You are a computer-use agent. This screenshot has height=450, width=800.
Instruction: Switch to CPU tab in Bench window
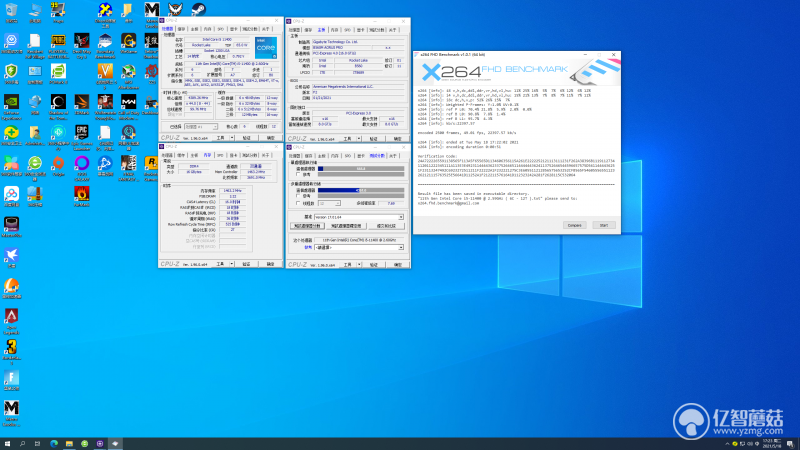coord(295,156)
